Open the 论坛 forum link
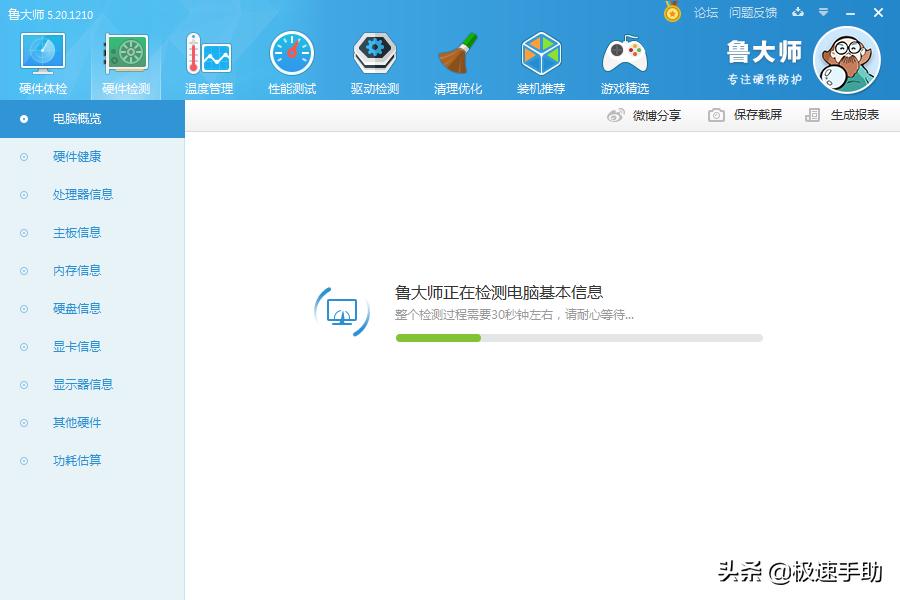 705,13
